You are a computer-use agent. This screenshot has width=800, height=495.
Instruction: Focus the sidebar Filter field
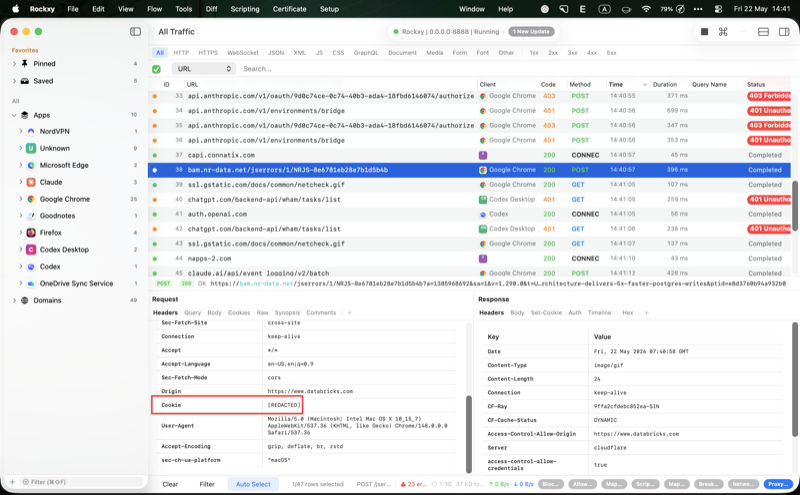(82, 482)
